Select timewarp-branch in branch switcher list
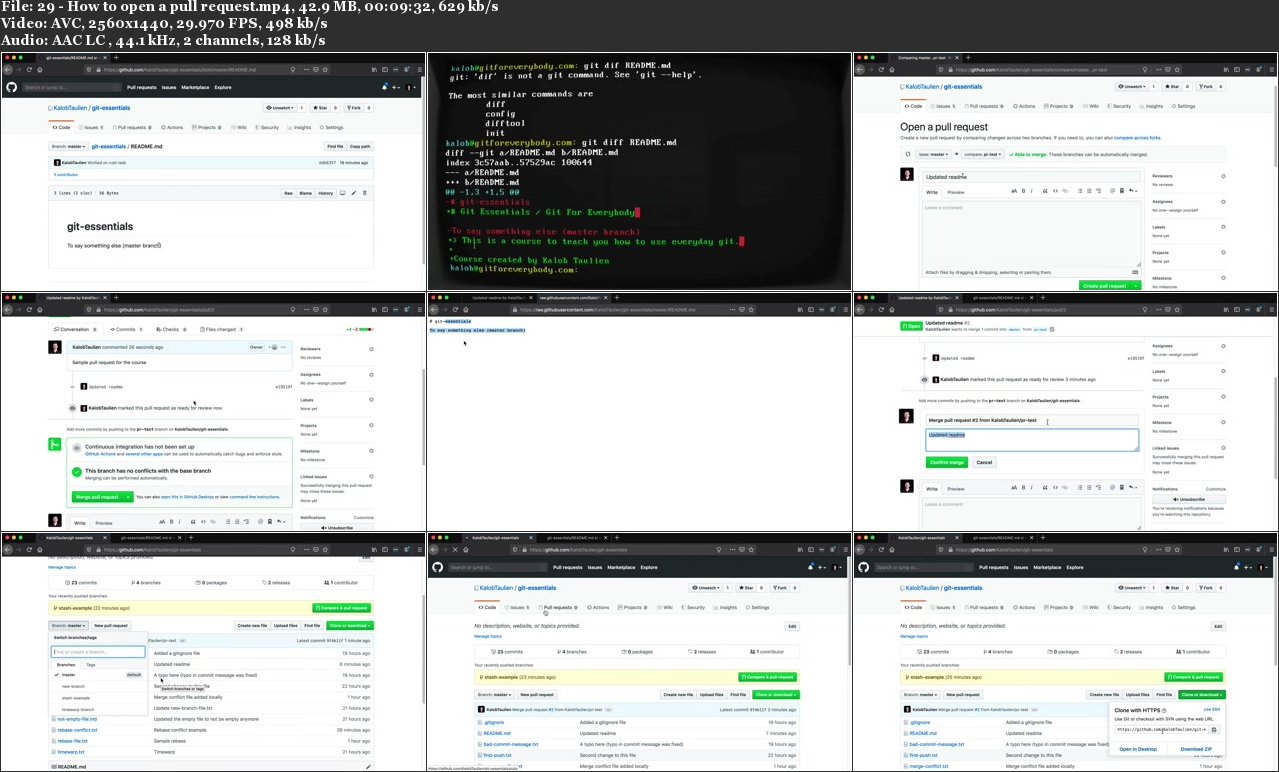This screenshot has height=772, width=1279. pos(78,709)
